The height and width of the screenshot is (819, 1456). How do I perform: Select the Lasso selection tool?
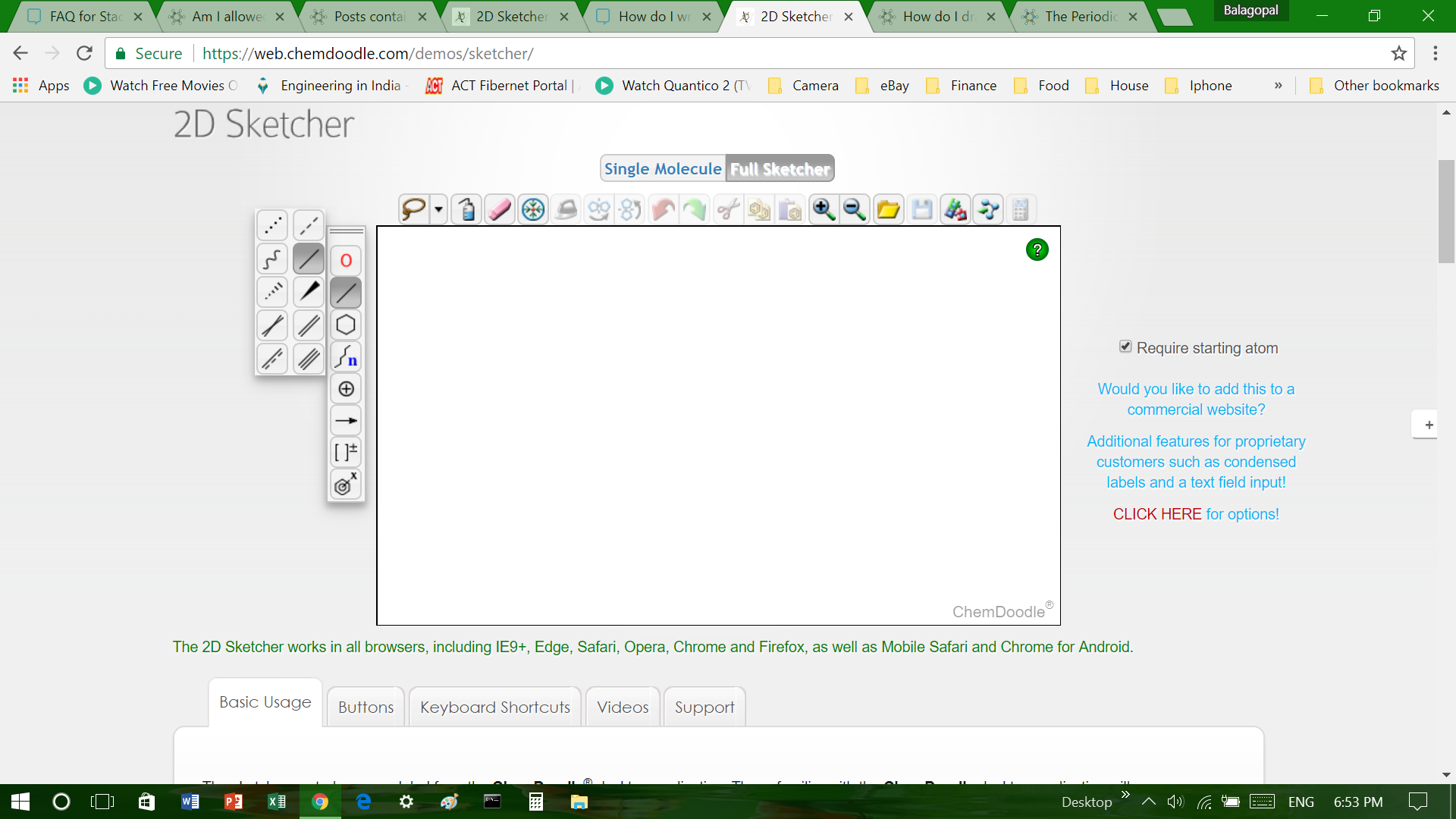(x=414, y=209)
